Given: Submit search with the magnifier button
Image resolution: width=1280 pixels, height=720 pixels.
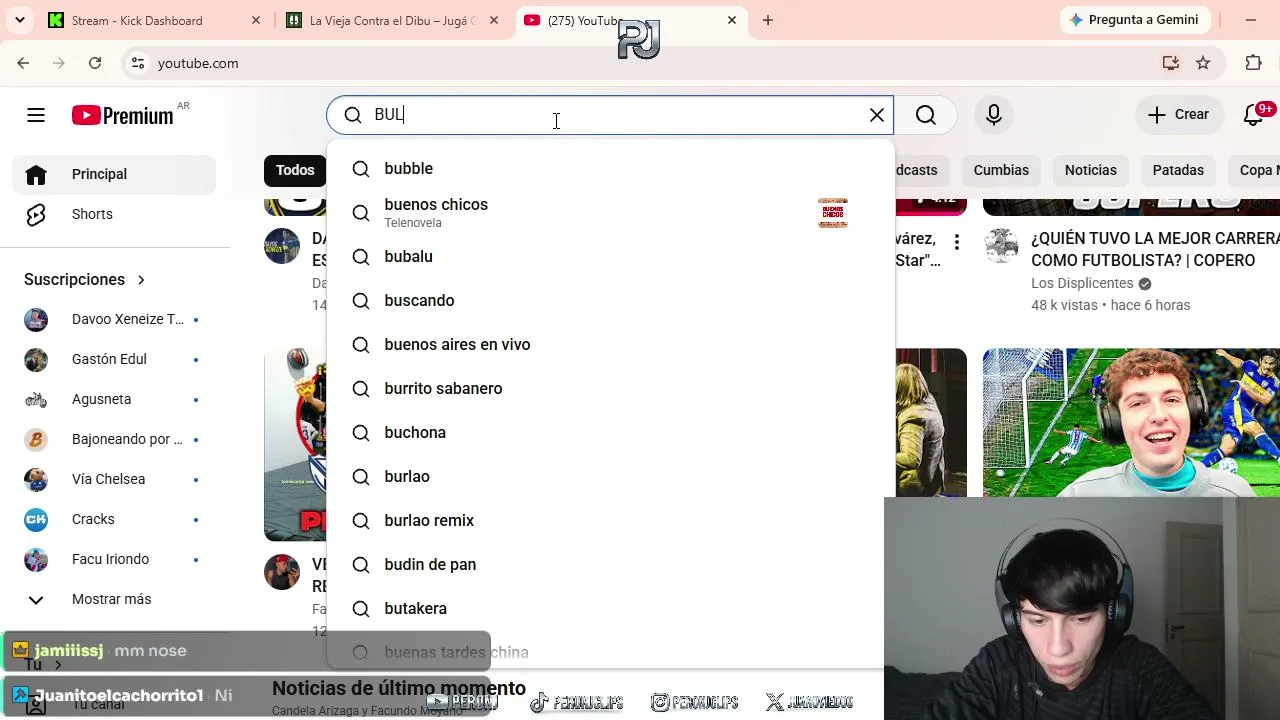Looking at the screenshot, I should [926, 115].
